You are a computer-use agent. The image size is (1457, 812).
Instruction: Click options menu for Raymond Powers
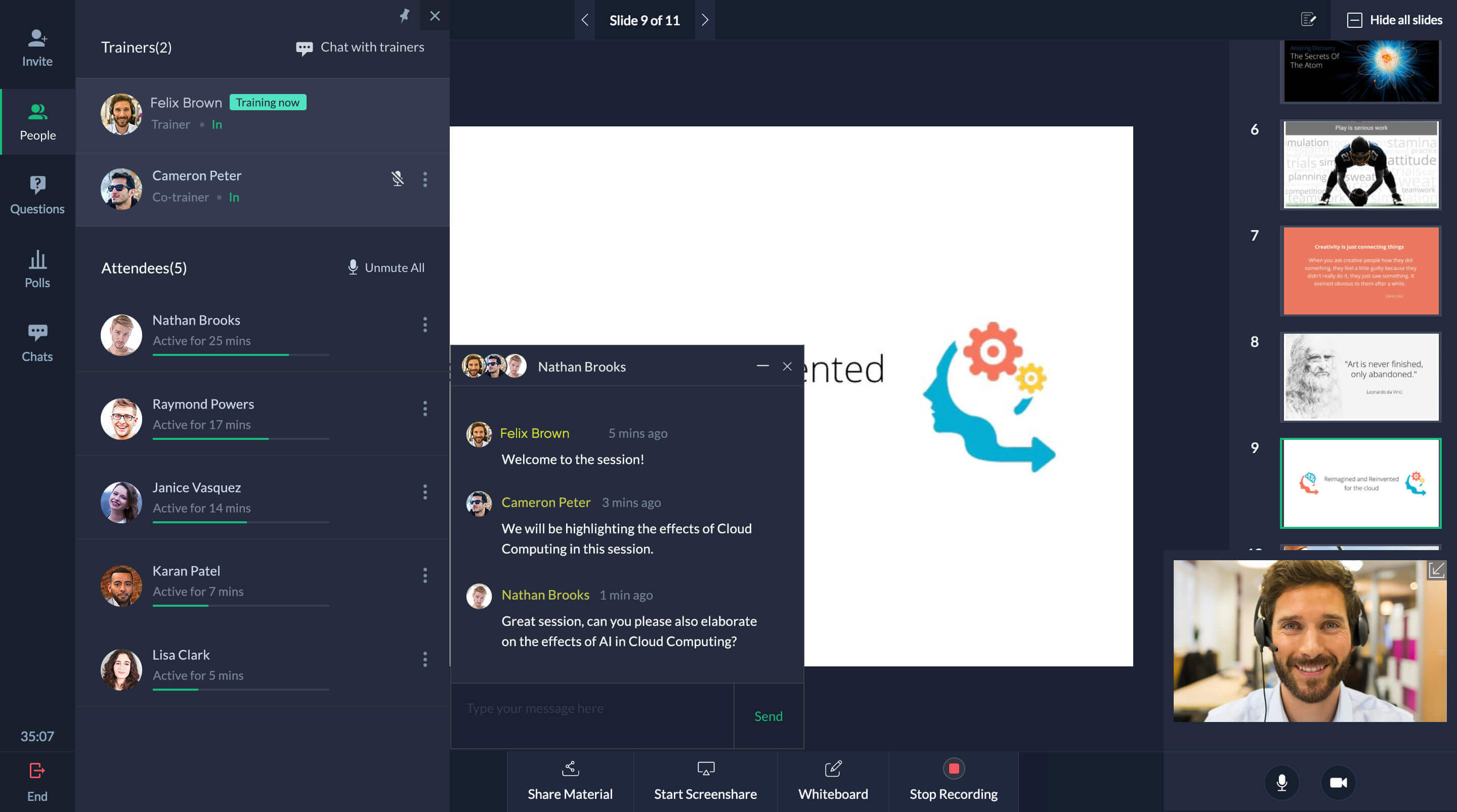(x=425, y=408)
